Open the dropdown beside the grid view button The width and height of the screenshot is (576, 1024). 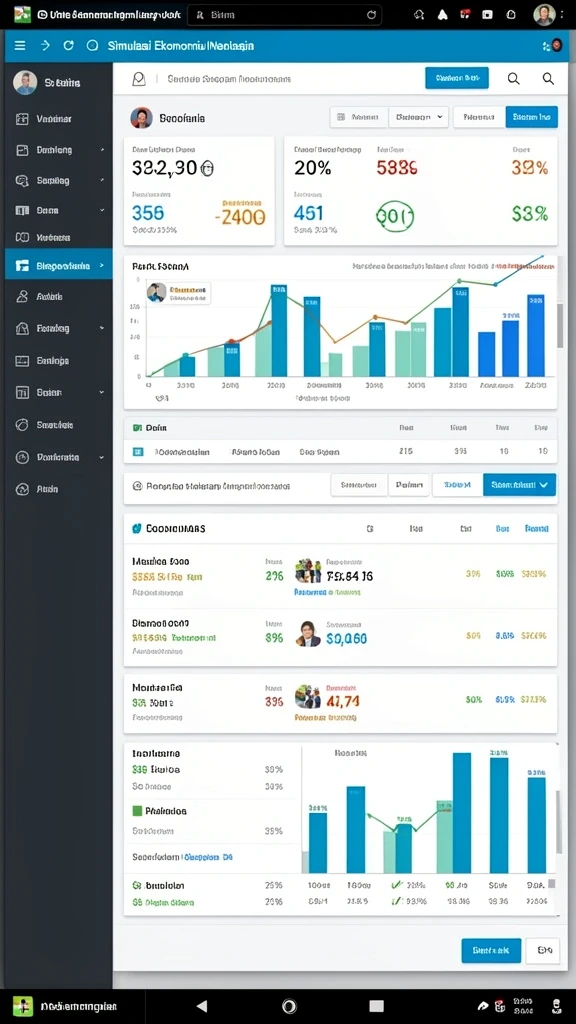point(419,117)
